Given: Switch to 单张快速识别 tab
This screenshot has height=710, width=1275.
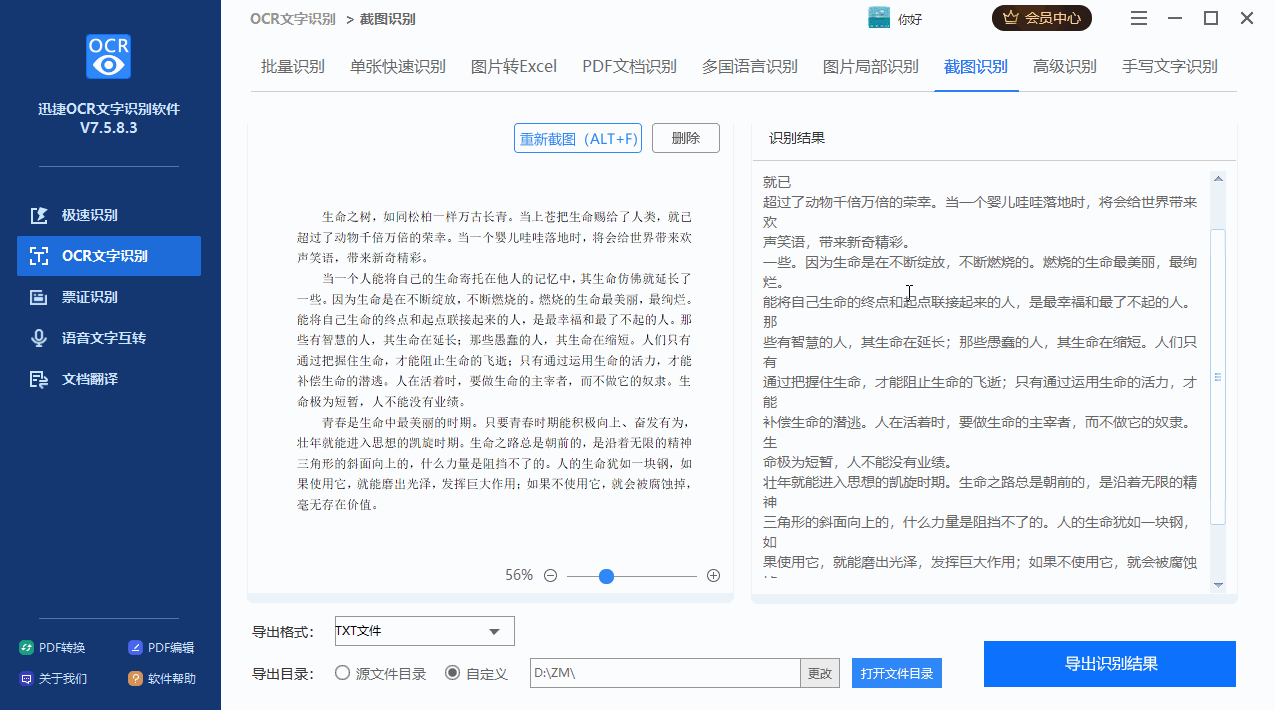Looking at the screenshot, I should pyautogui.click(x=398, y=67).
